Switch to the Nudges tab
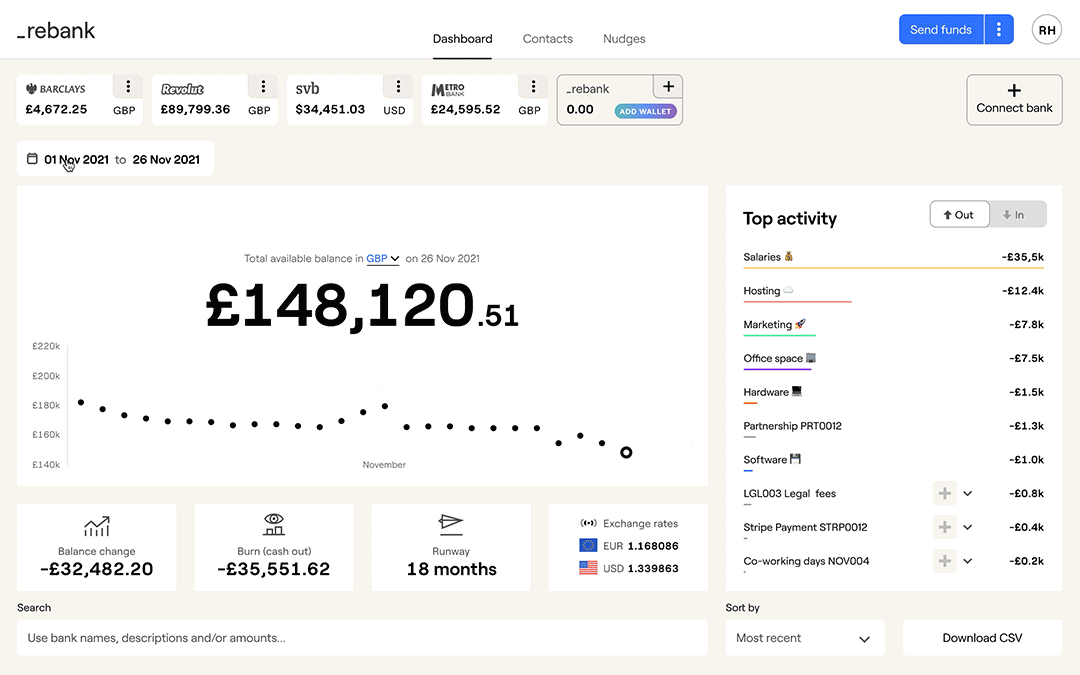This screenshot has width=1080, height=675. pos(624,39)
